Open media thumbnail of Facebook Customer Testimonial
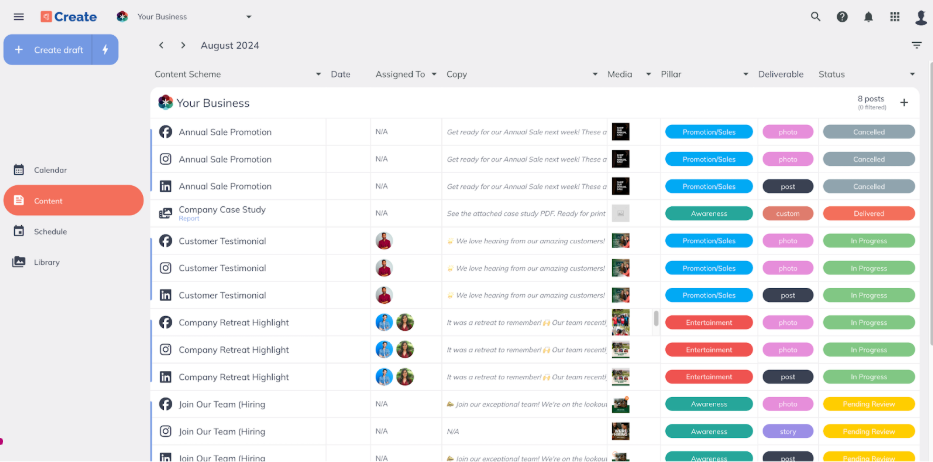 621,241
